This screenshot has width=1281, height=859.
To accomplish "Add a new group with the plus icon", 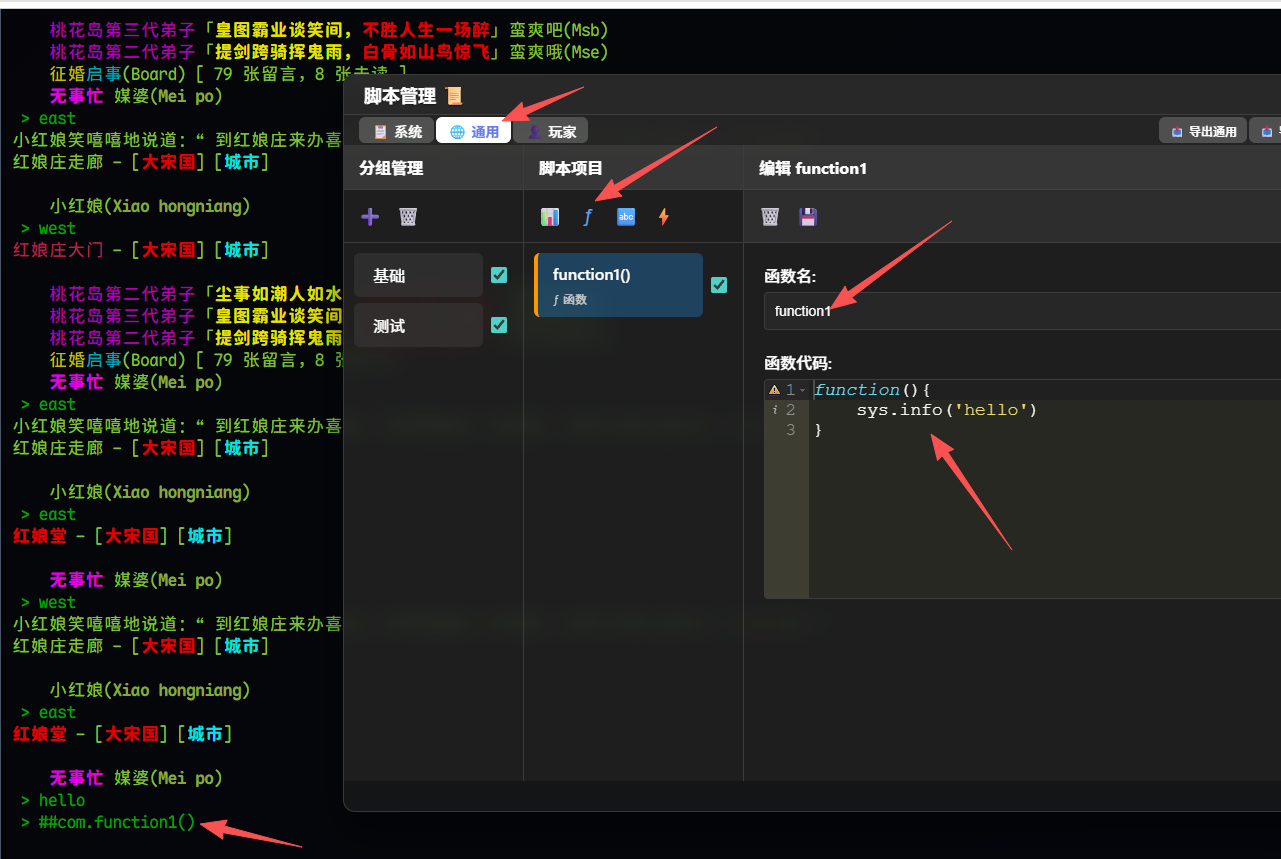I will [370, 216].
